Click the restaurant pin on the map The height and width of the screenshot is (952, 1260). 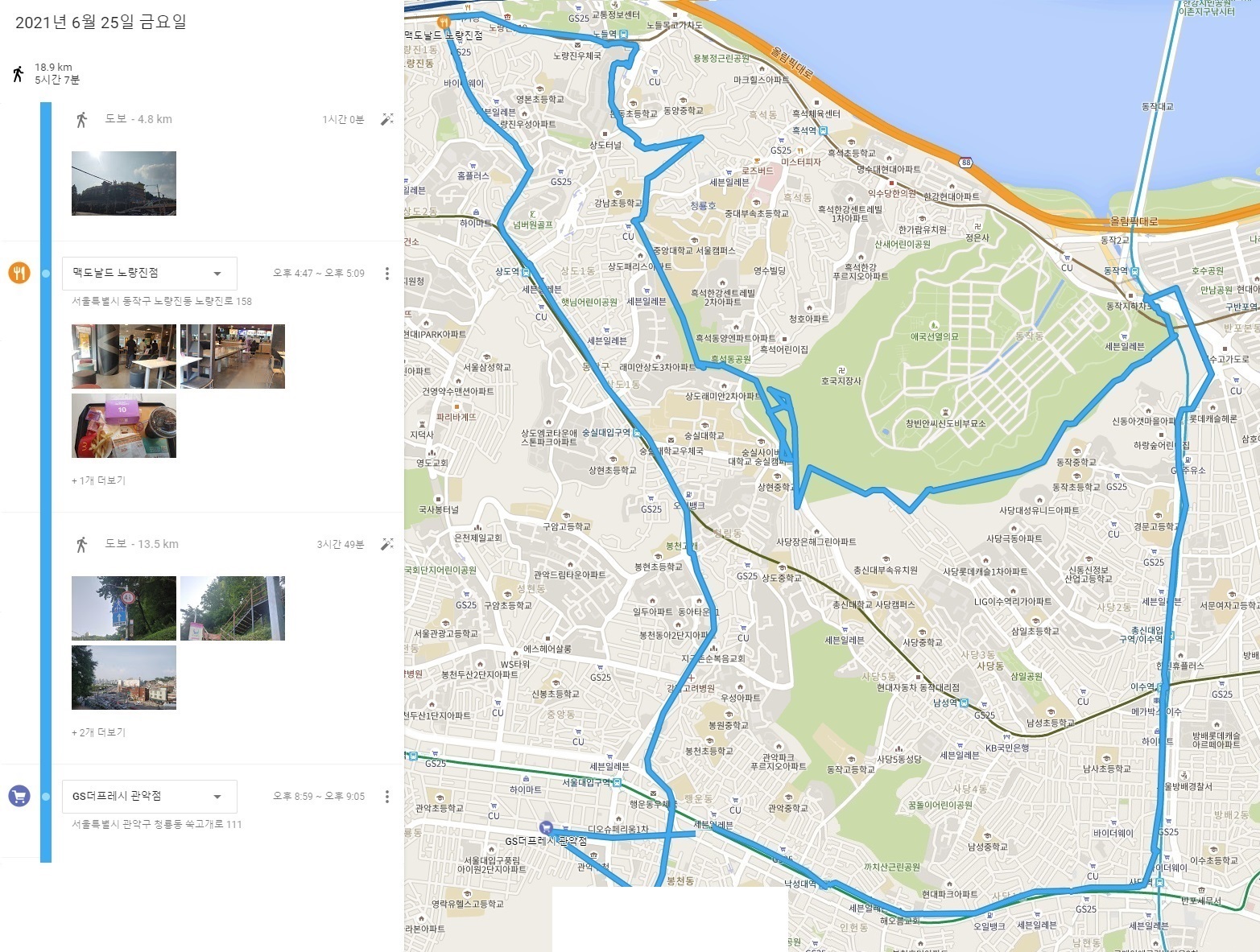tap(442, 22)
